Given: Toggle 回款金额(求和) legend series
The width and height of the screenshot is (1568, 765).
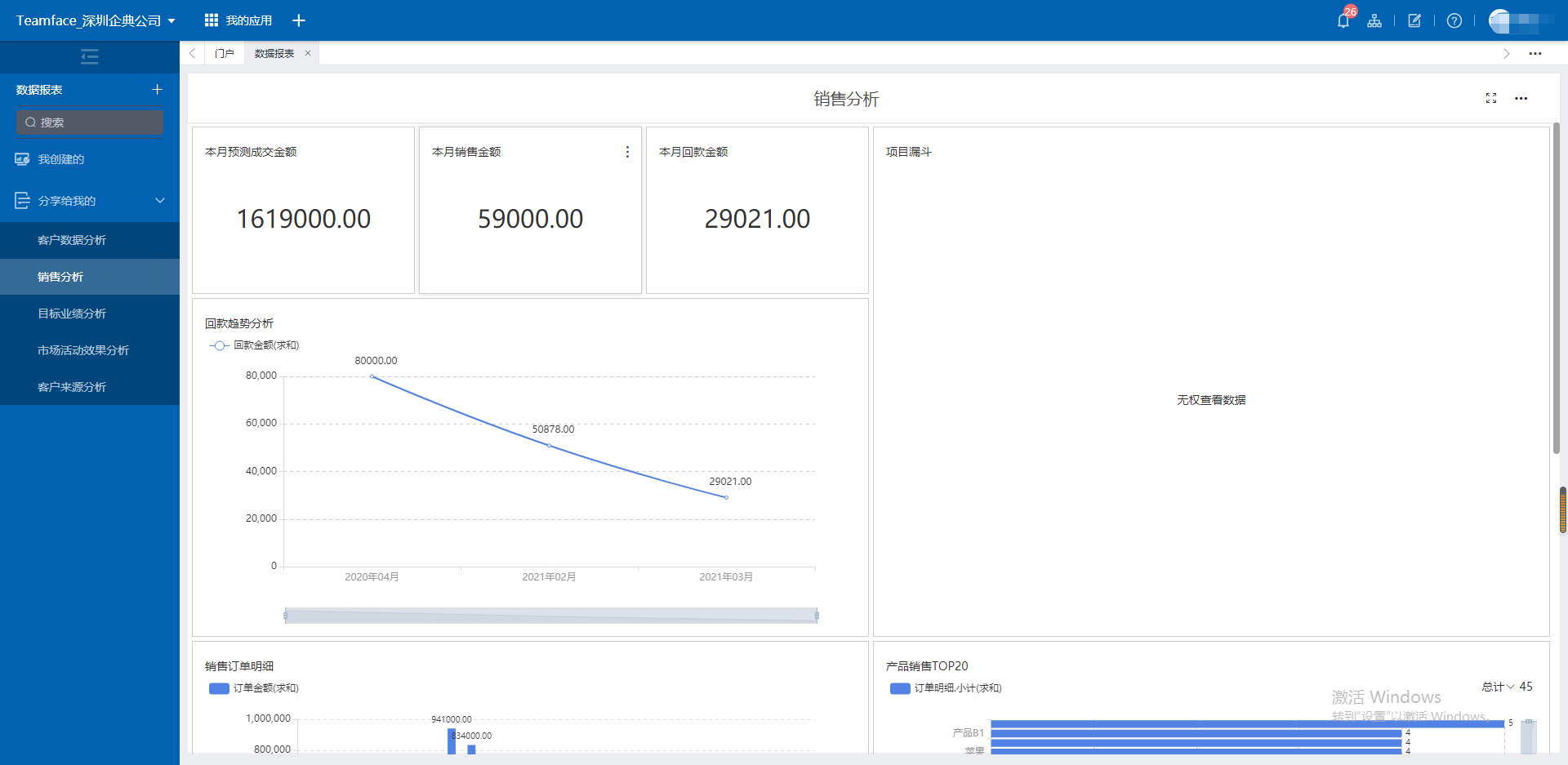Looking at the screenshot, I should (255, 345).
